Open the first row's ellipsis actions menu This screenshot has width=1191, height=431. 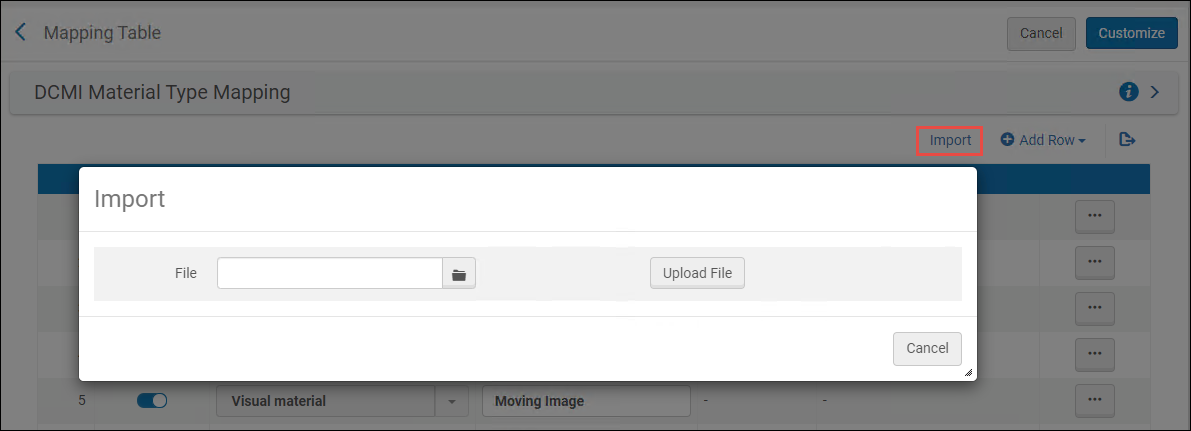point(1094,216)
